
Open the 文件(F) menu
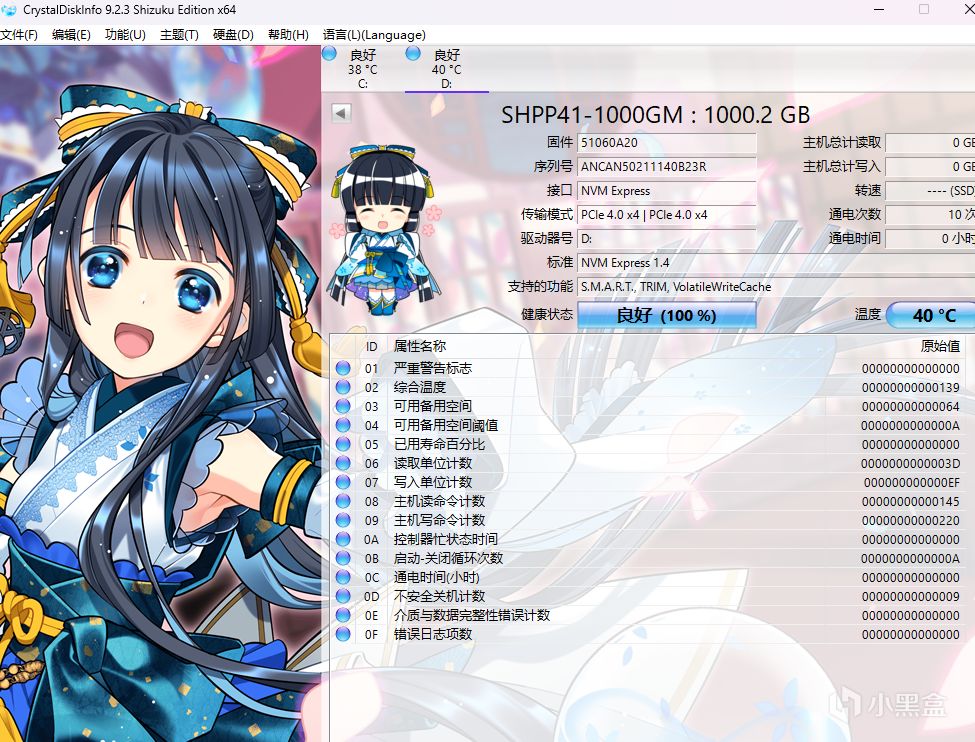[19, 35]
